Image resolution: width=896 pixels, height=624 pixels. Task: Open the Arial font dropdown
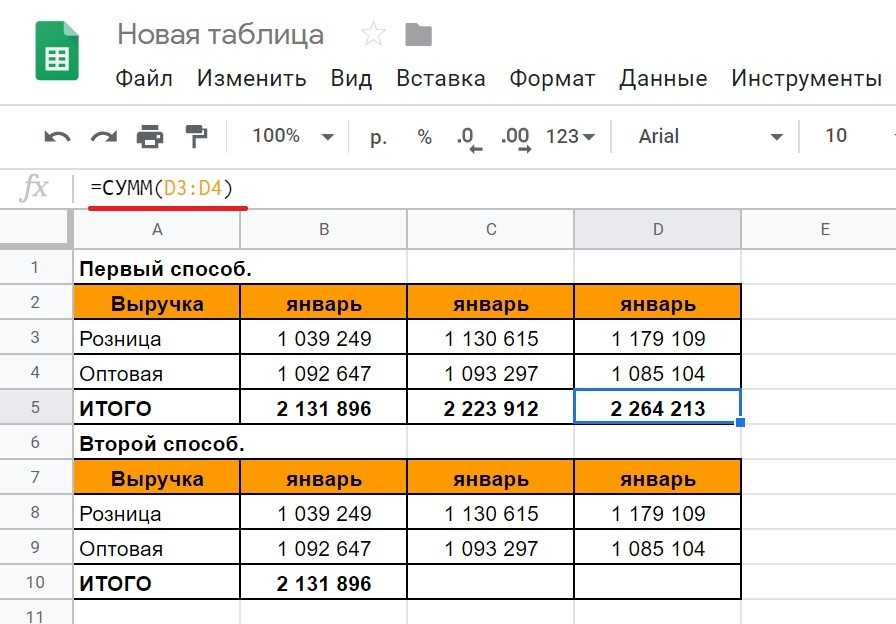710,137
